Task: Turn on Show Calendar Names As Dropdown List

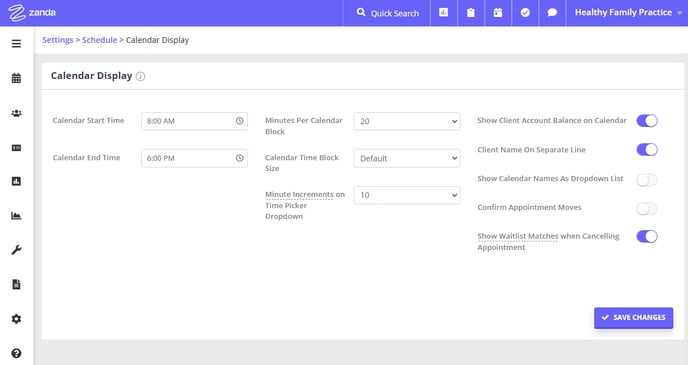Action: pos(647,180)
